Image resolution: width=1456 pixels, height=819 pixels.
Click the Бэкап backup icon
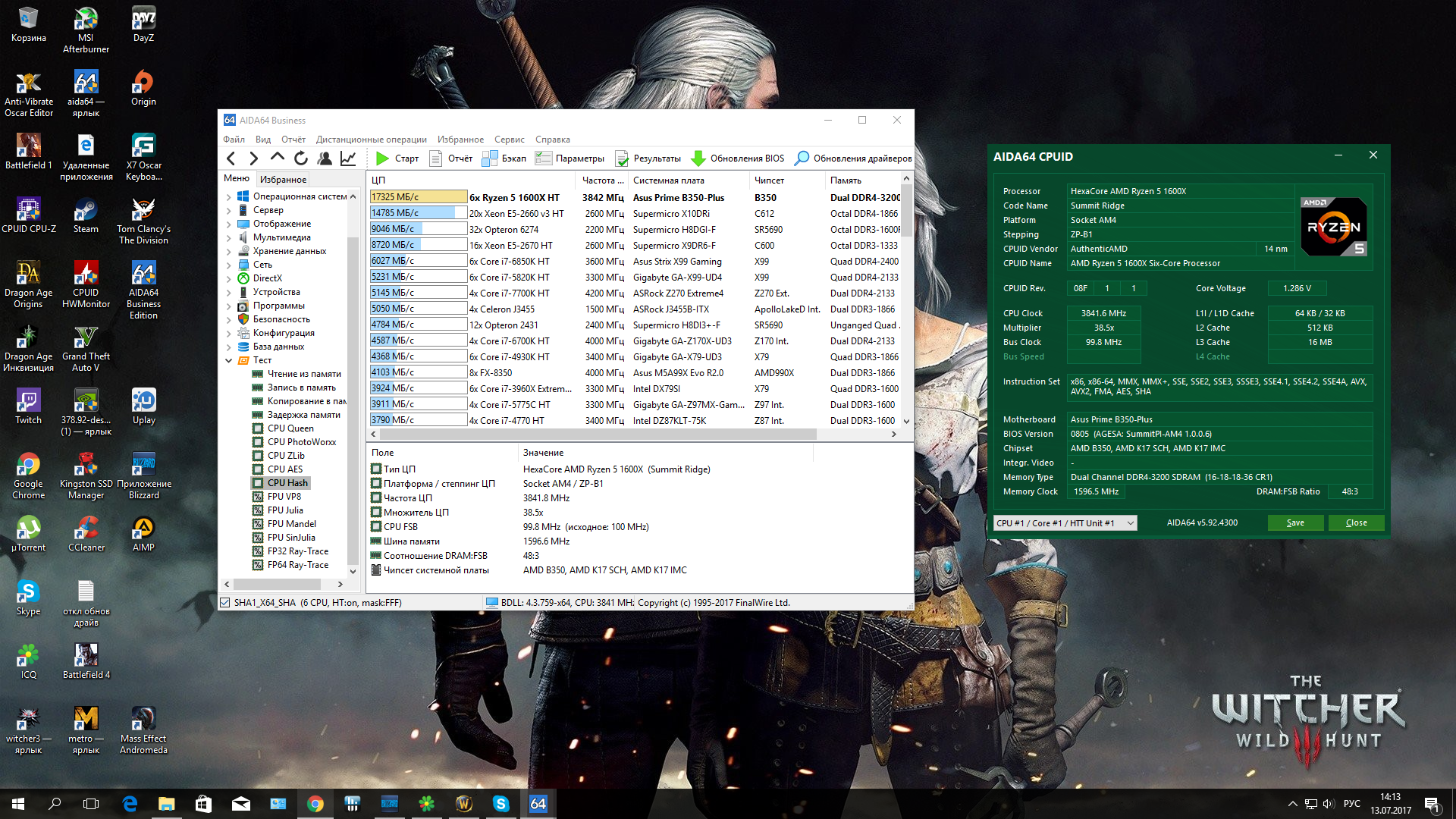[x=490, y=158]
